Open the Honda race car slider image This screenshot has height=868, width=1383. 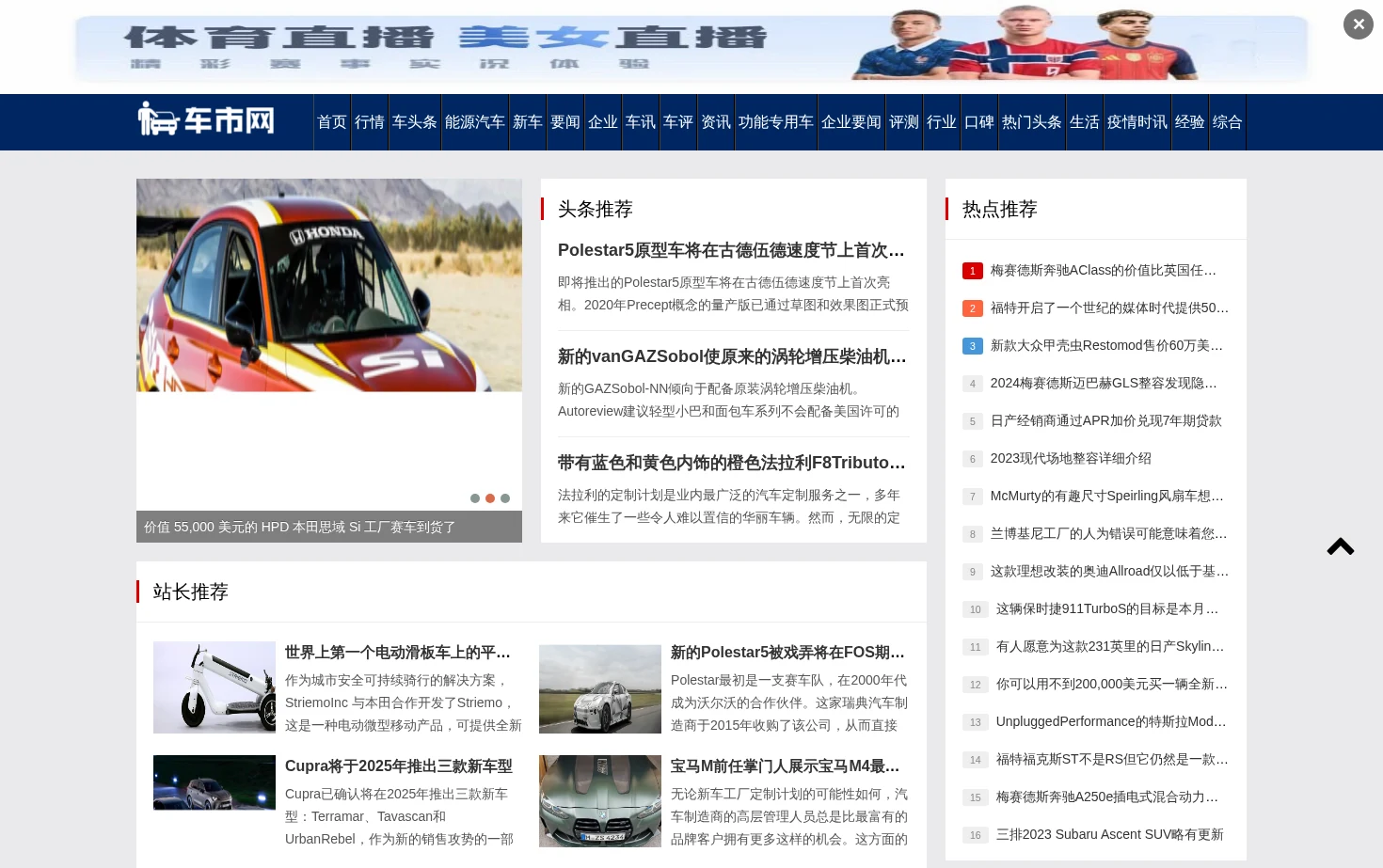click(x=329, y=285)
